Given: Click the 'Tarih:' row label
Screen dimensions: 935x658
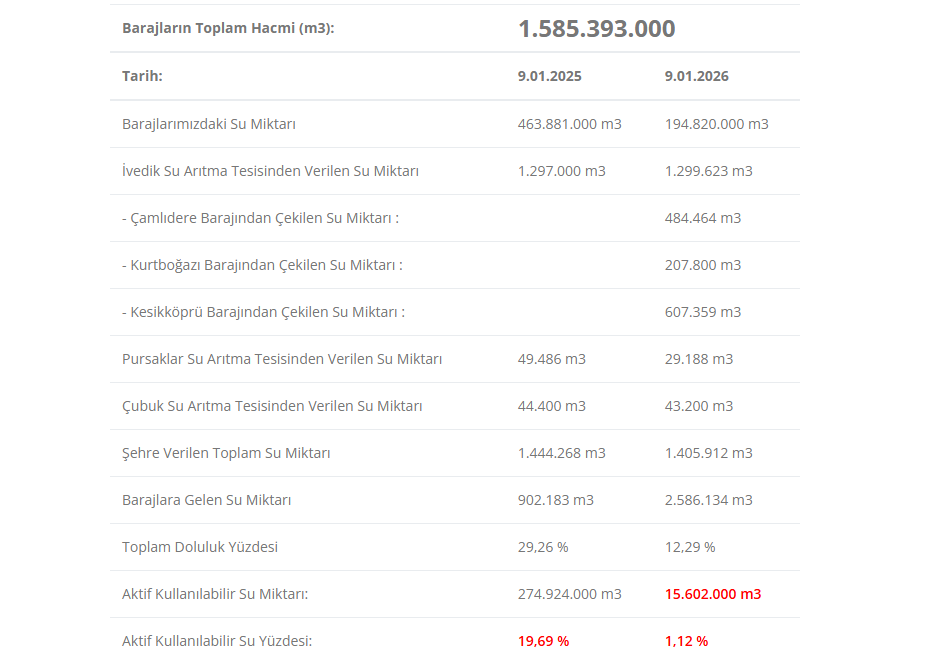Looking at the screenshot, I should point(142,76).
